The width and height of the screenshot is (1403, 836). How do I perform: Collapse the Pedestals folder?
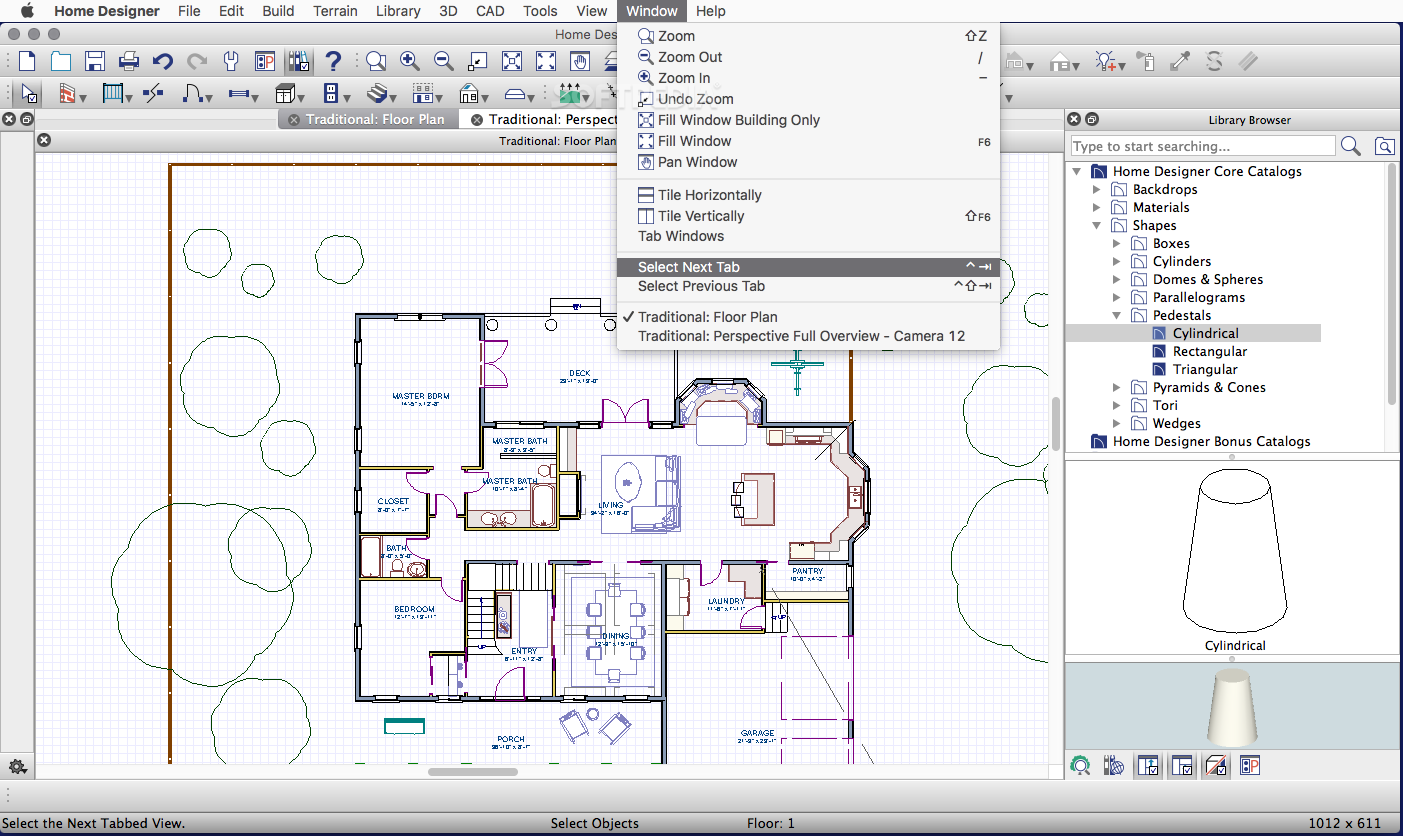[x=1117, y=315]
